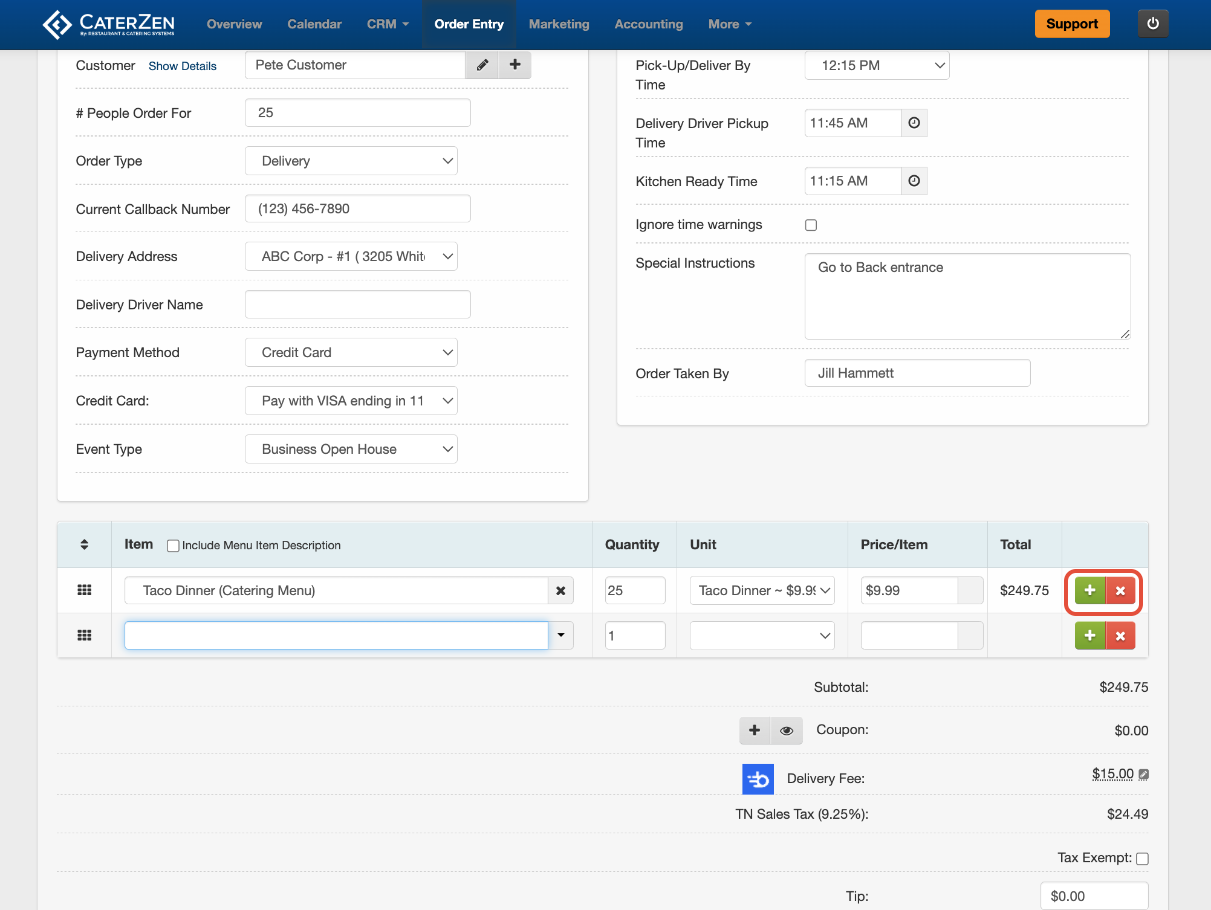
Task: Remove the Taco Dinner row with red x
Action: (x=1120, y=591)
